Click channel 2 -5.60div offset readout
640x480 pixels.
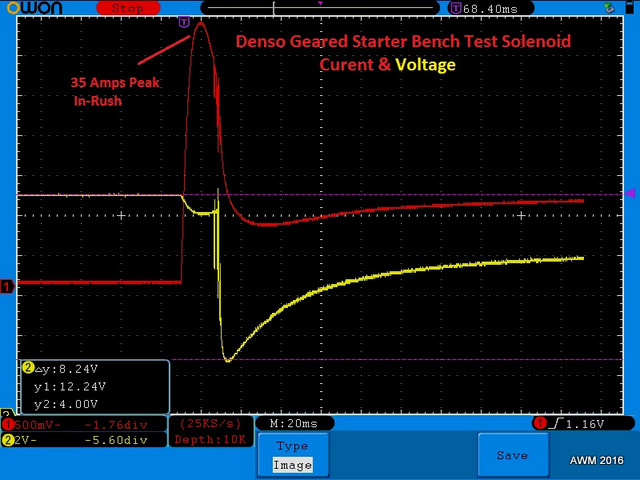116,440
